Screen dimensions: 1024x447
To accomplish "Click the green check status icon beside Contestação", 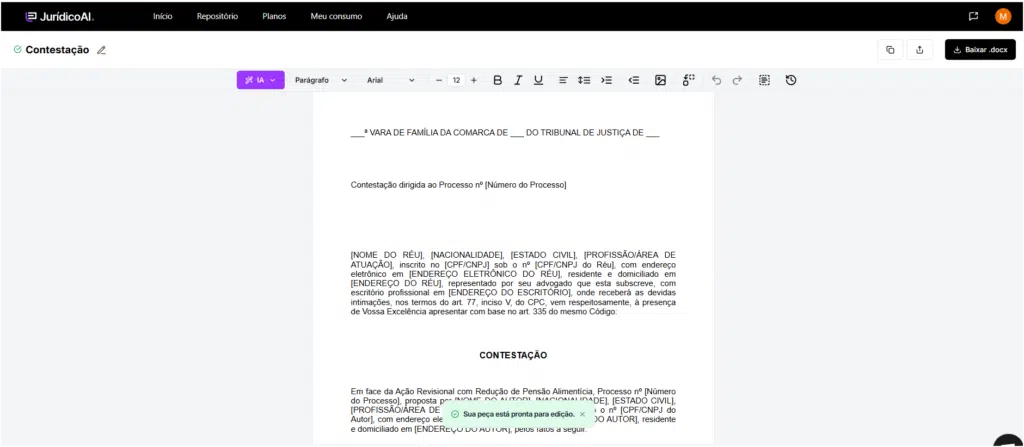I will [18, 49].
